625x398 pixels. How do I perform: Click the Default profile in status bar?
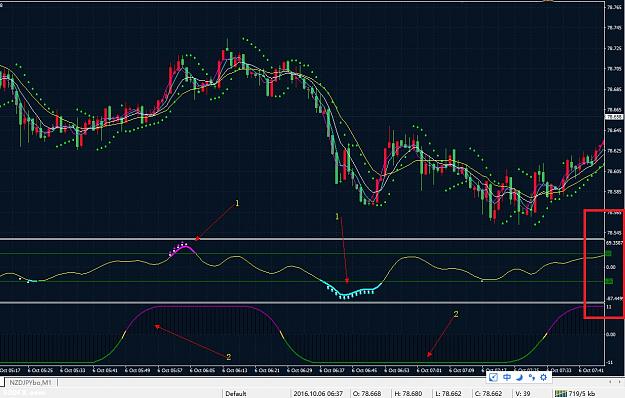(x=236, y=394)
